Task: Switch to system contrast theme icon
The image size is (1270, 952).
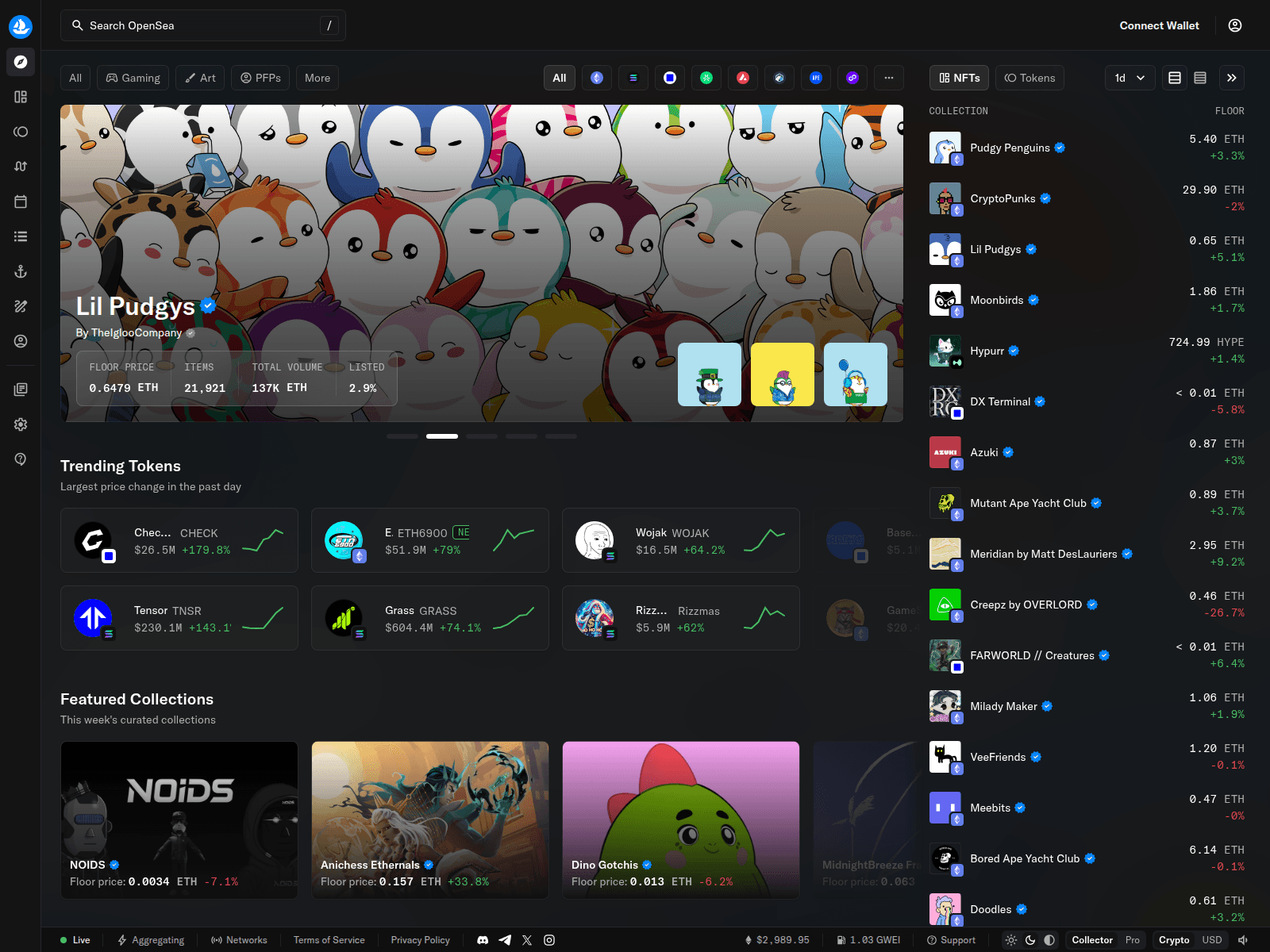Action: tap(1049, 940)
